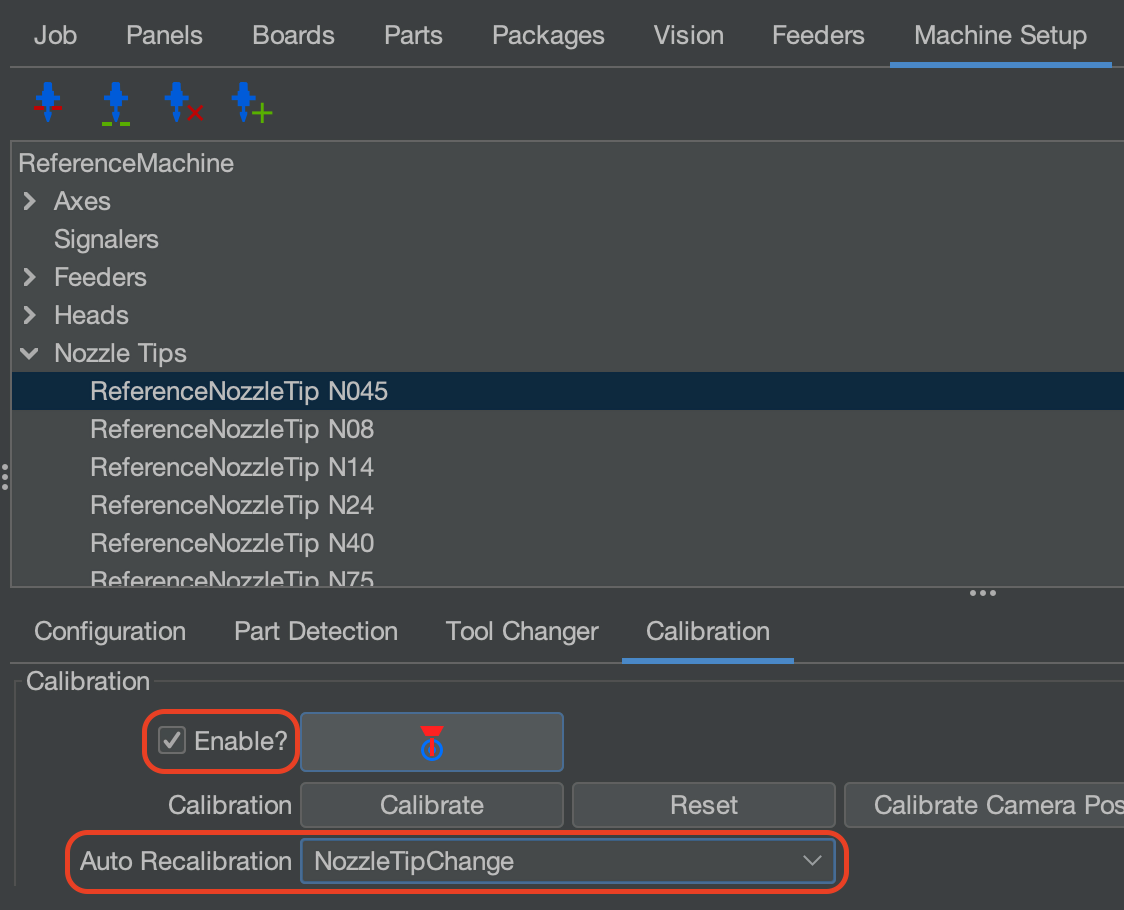Switch to the Part Detection tab
Image resolution: width=1124 pixels, height=910 pixels.
315,631
